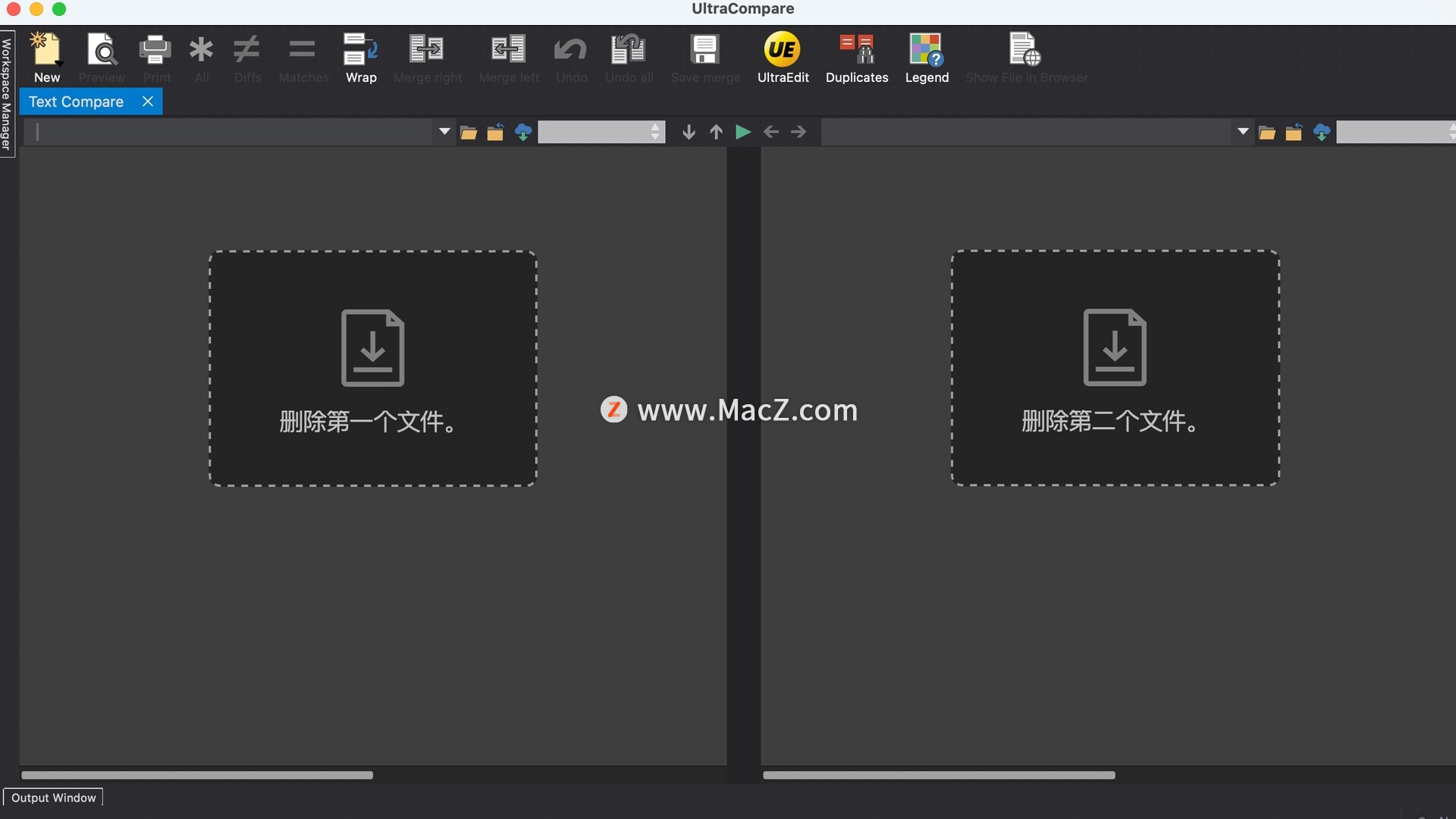This screenshot has height=819, width=1456.
Task: Click the right arrow merge navigation icon
Action: click(x=799, y=132)
